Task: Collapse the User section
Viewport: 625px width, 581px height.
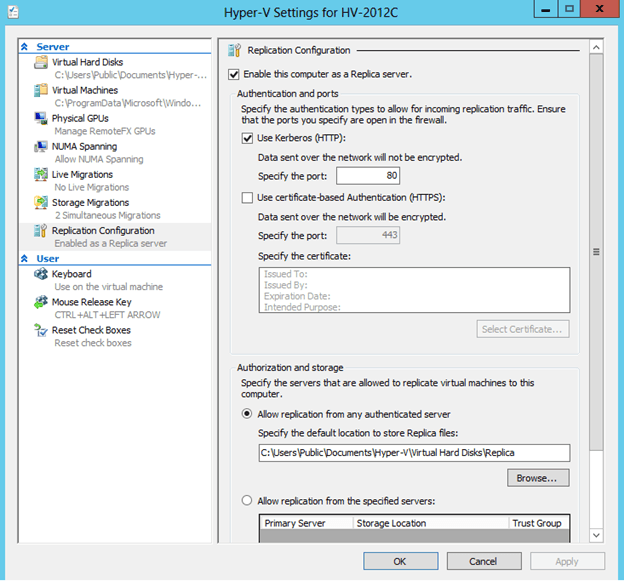Action: point(24,259)
